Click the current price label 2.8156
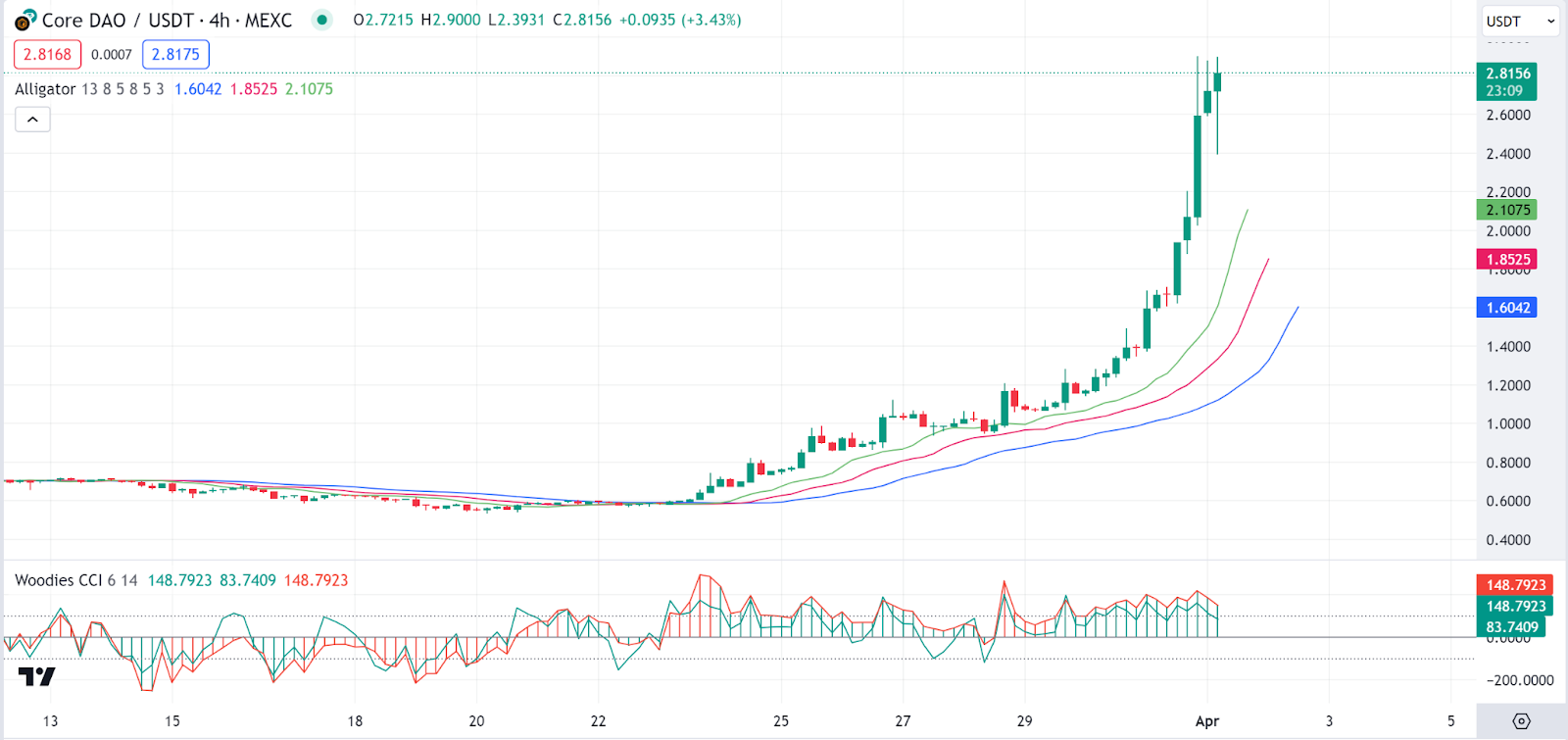The height and width of the screenshot is (740, 1568). 1506,81
